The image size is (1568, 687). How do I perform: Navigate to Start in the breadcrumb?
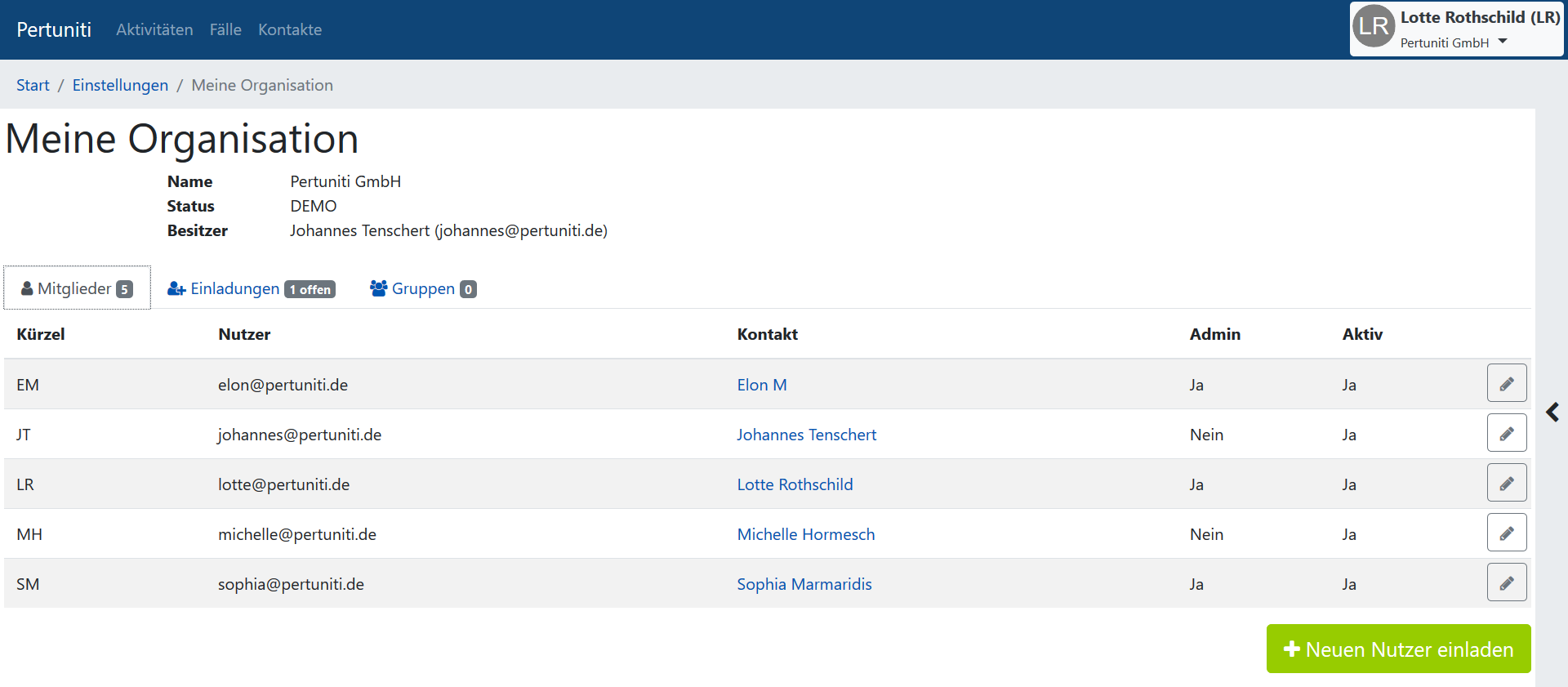(33, 85)
